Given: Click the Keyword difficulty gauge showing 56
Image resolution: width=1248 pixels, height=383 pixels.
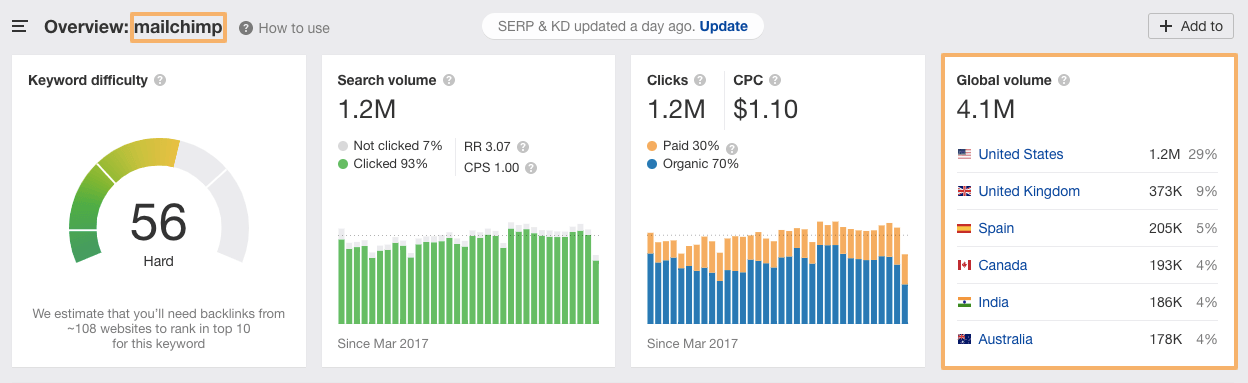Looking at the screenshot, I should (158, 200).
